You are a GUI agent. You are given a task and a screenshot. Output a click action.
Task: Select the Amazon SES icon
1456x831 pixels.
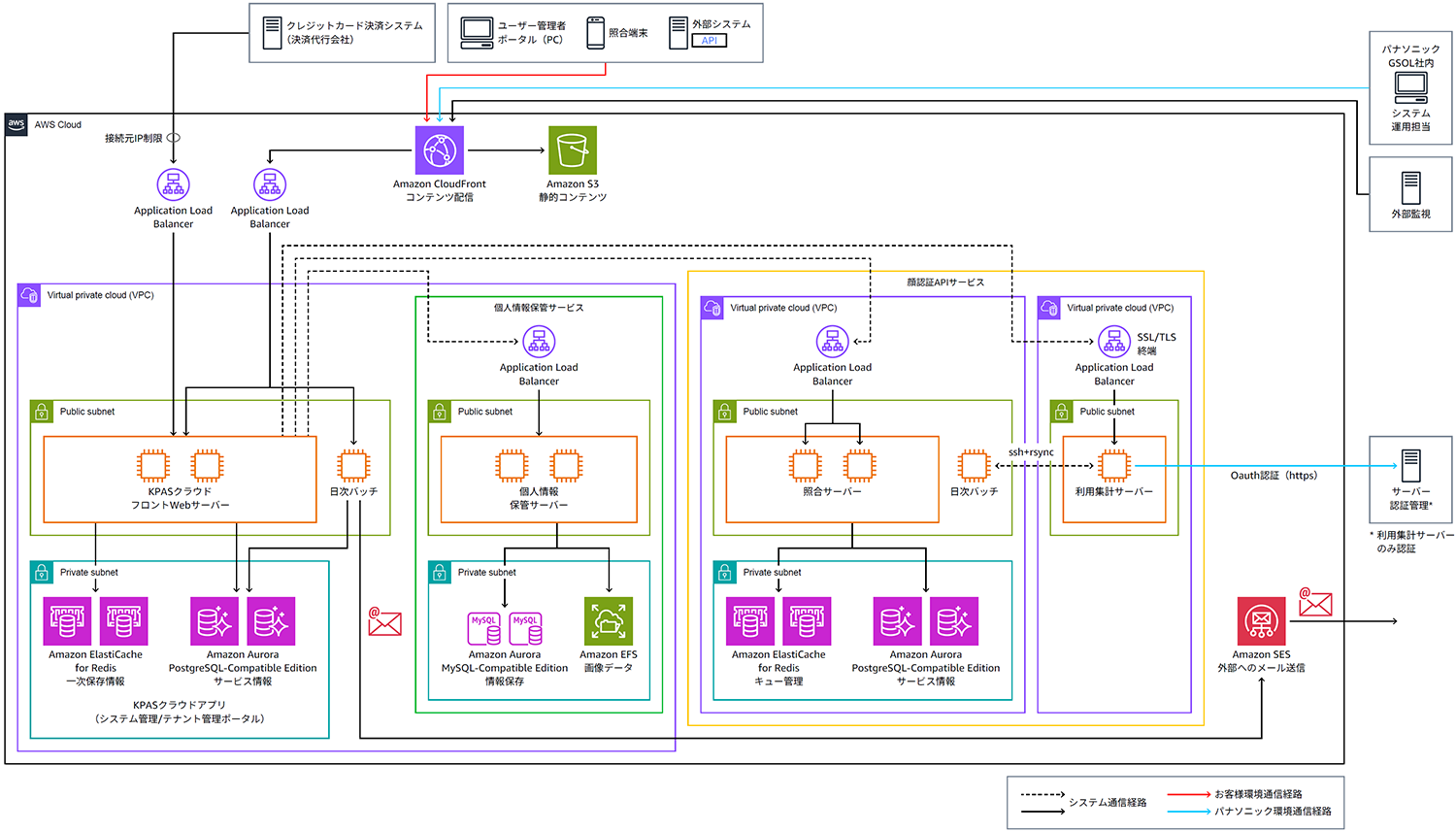pos(1261,621)
